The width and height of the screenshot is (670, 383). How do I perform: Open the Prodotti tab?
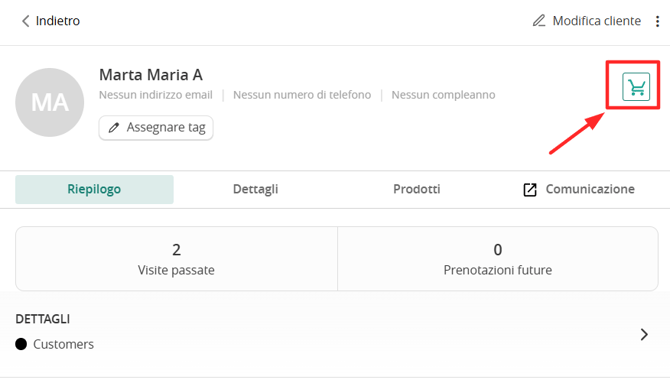pos(417,189)
